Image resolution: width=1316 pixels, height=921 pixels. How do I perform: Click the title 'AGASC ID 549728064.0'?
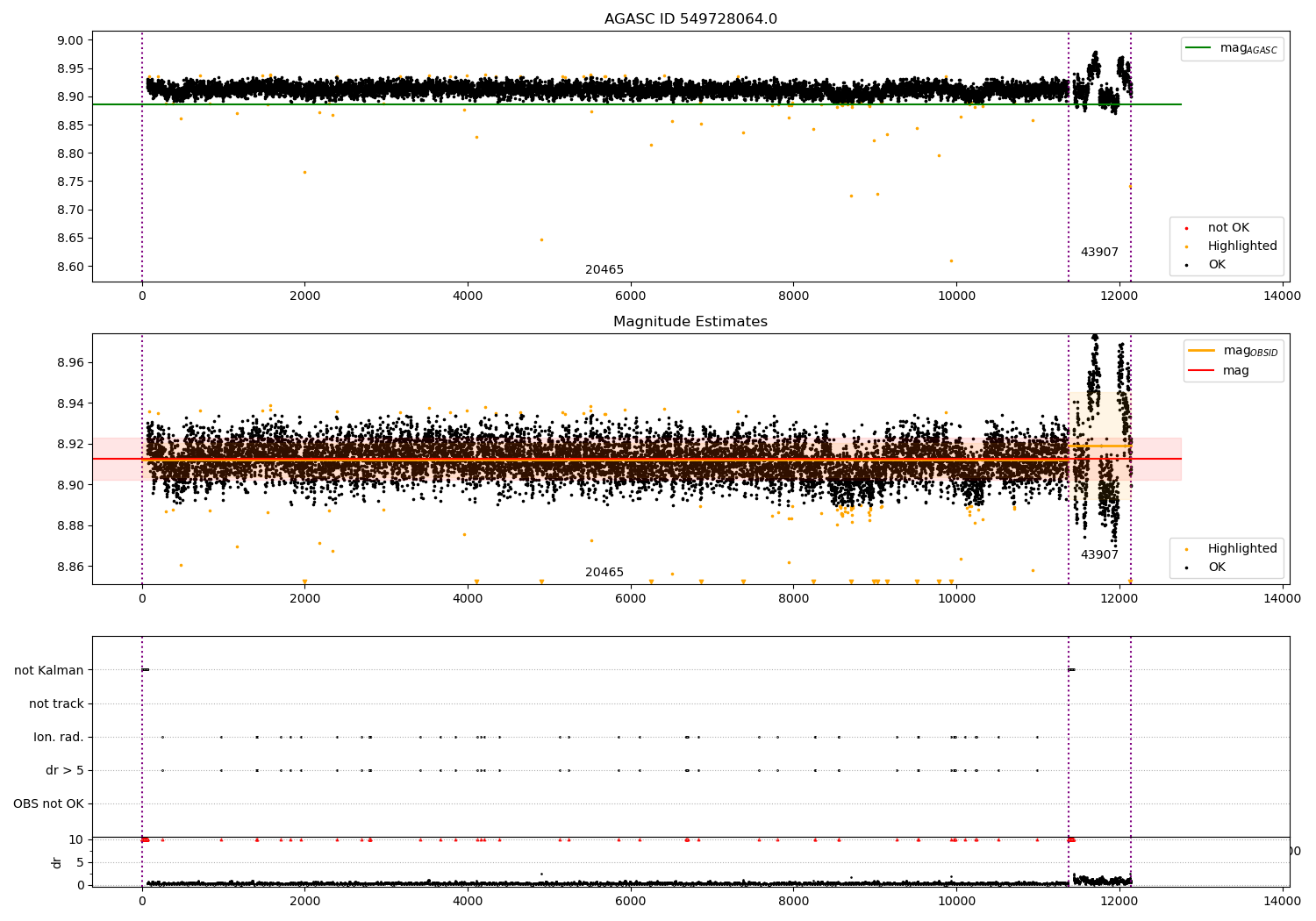pyautogui.click(x=690, y=19)
